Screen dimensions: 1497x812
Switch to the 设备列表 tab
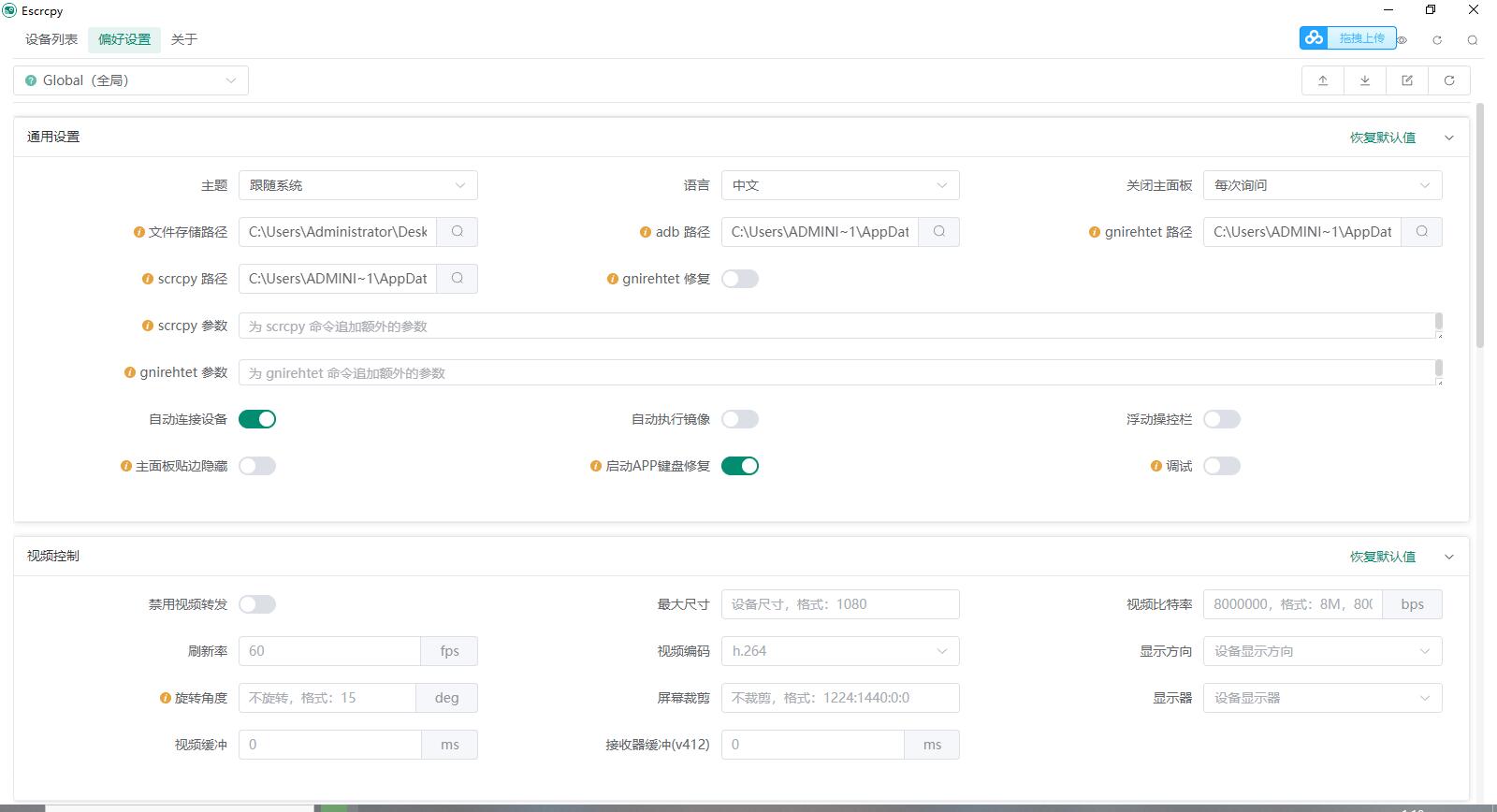click(x=51, y=39)
